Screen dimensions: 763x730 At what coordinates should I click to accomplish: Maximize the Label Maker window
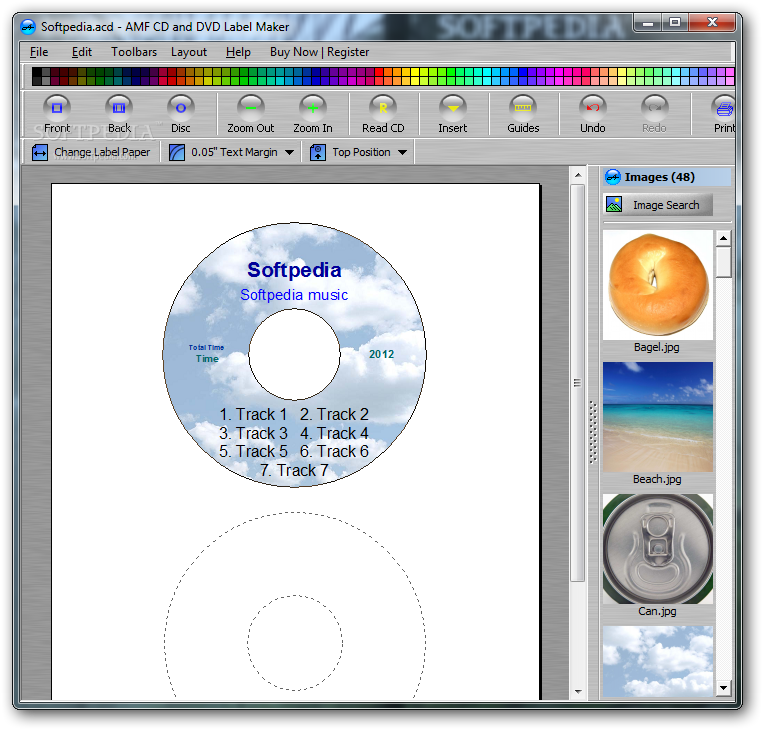point(675,22)
